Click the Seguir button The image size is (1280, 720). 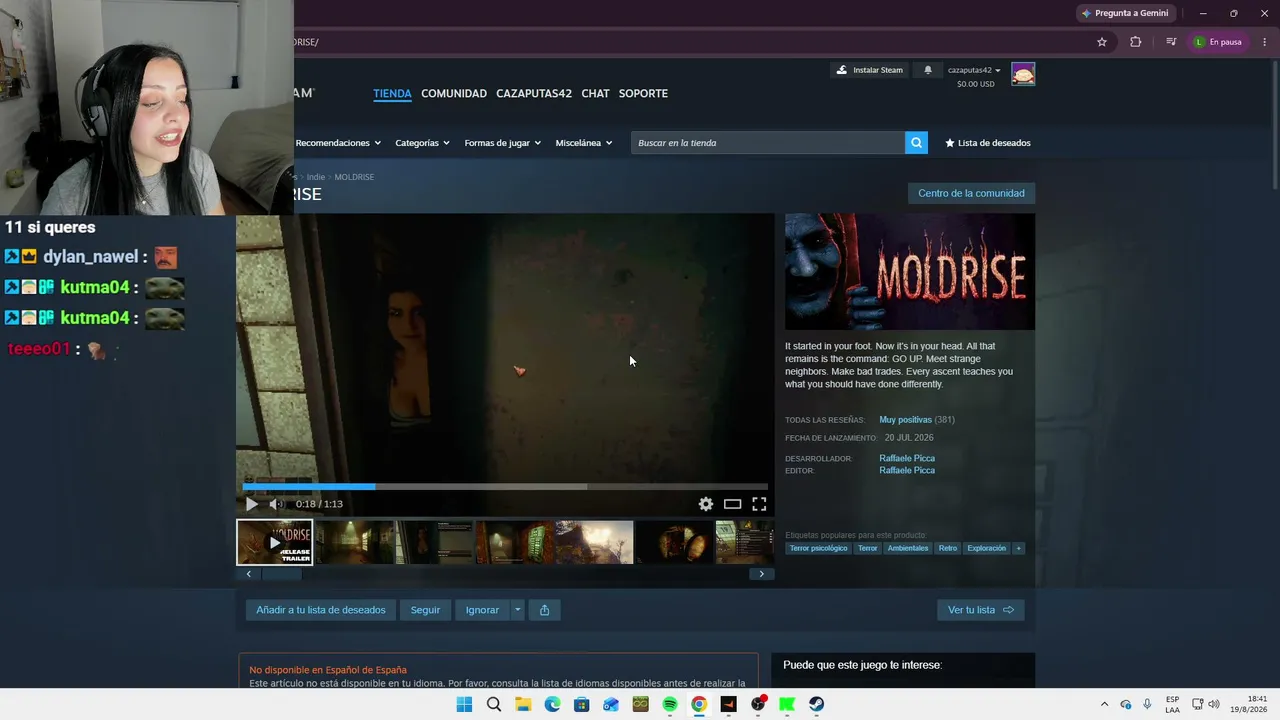425,610
